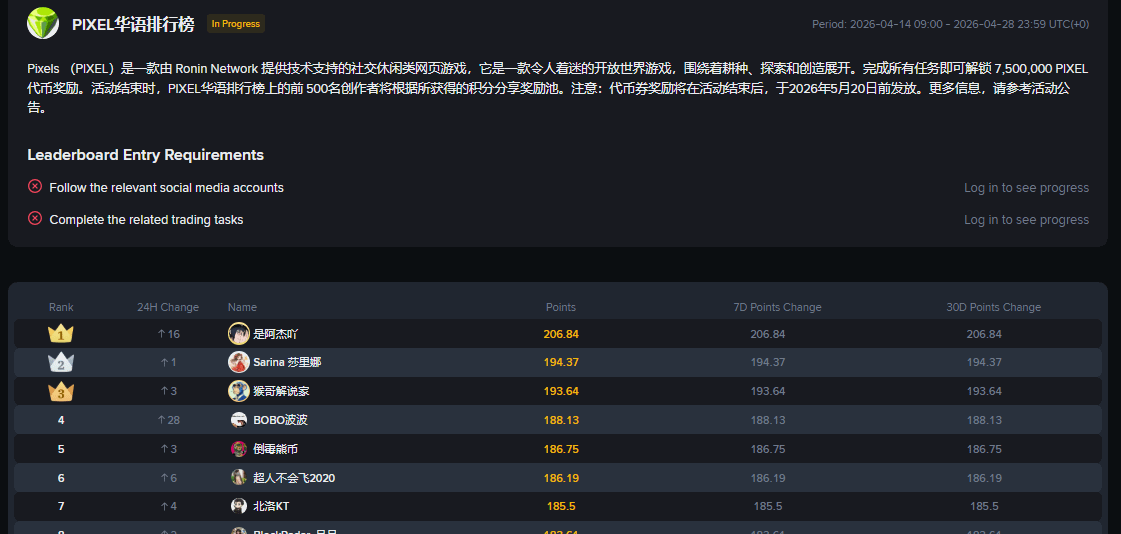Click rank number 7 cell

pos(61,506)
